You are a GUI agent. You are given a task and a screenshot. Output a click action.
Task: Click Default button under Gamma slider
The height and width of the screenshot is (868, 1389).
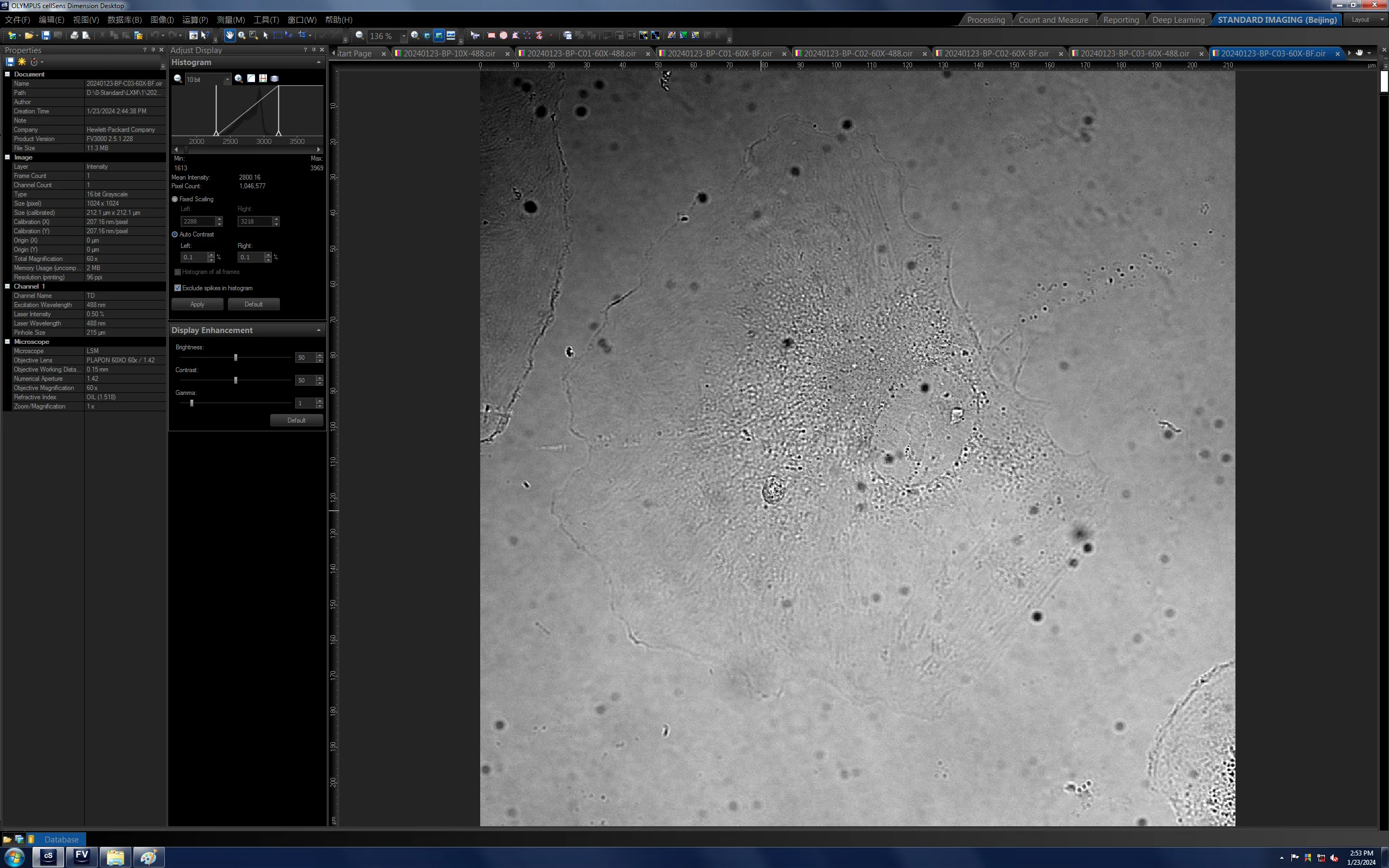(x=296, y=420)
